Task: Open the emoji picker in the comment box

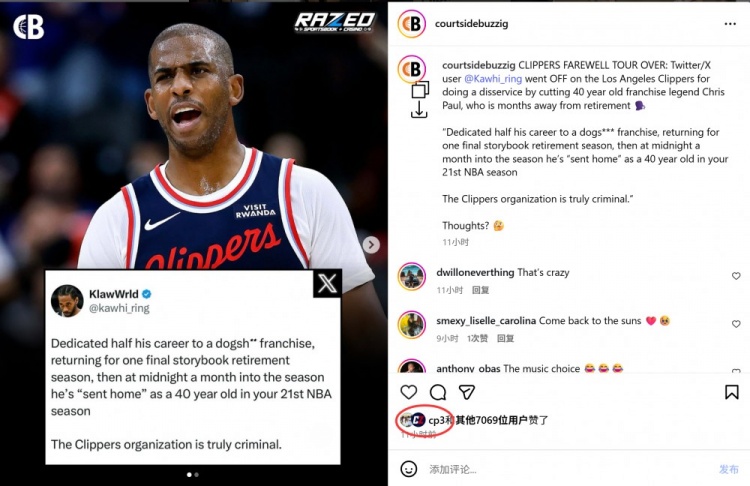Action: pos(408,469)
